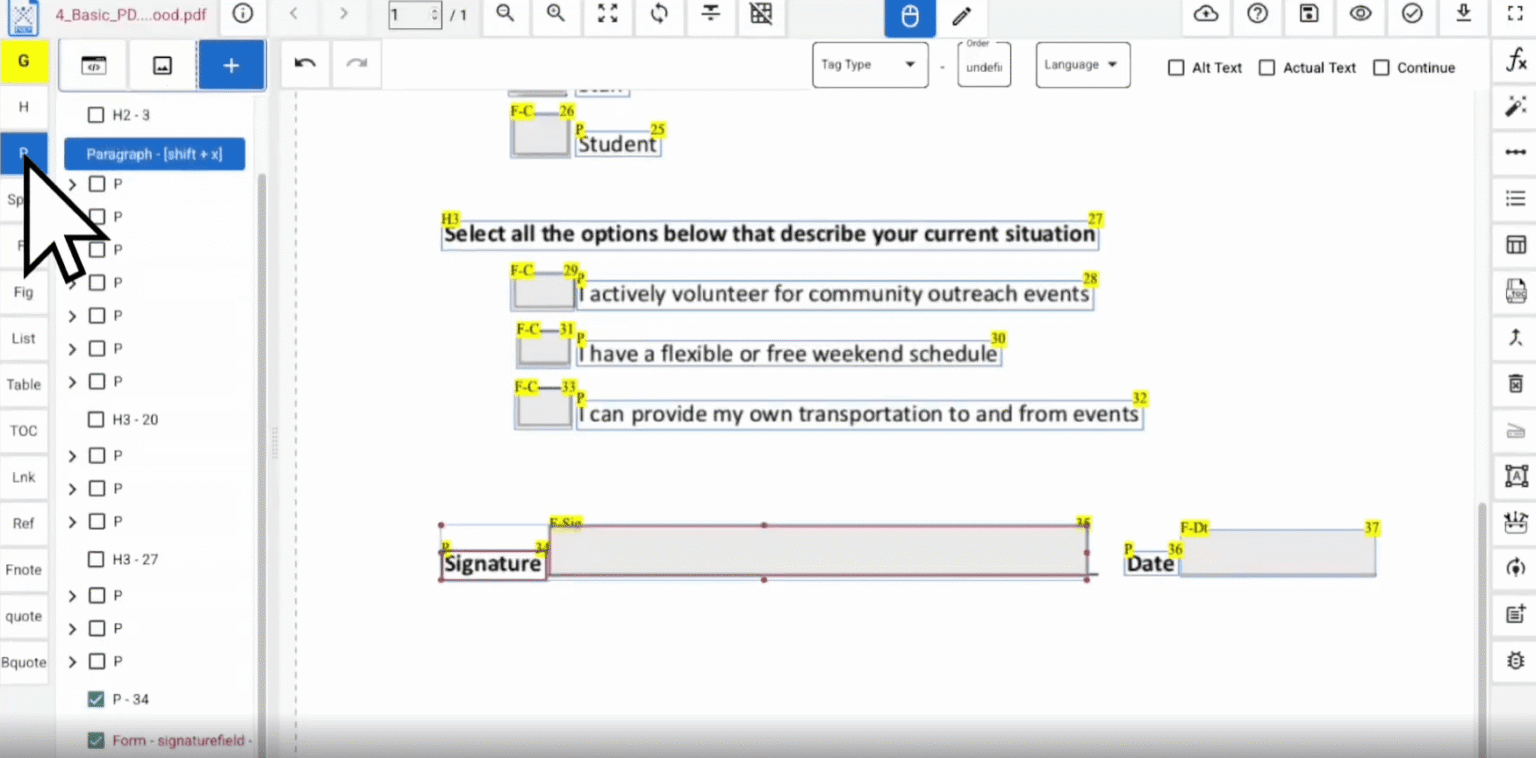Expand the P node just above H3 - 20
Screen dimensions: 1536x758
click(72, 382)
